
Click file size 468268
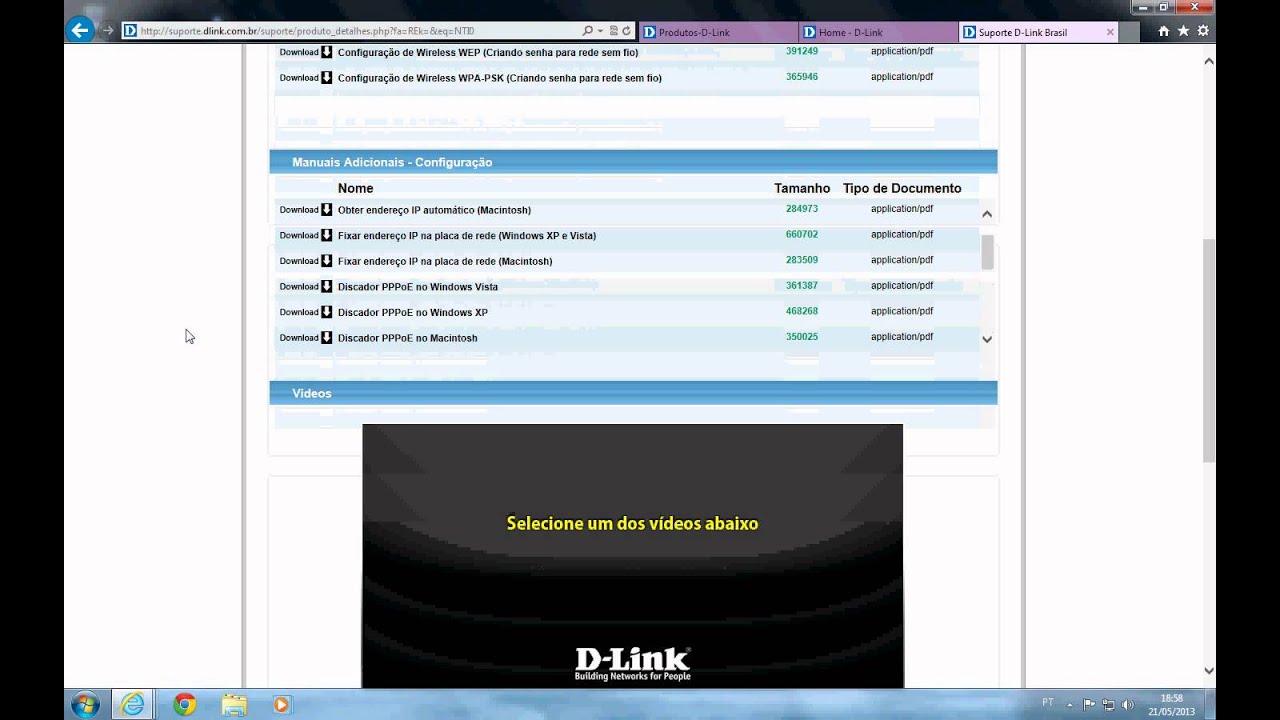pyautogui.click(x=802, y=311)
